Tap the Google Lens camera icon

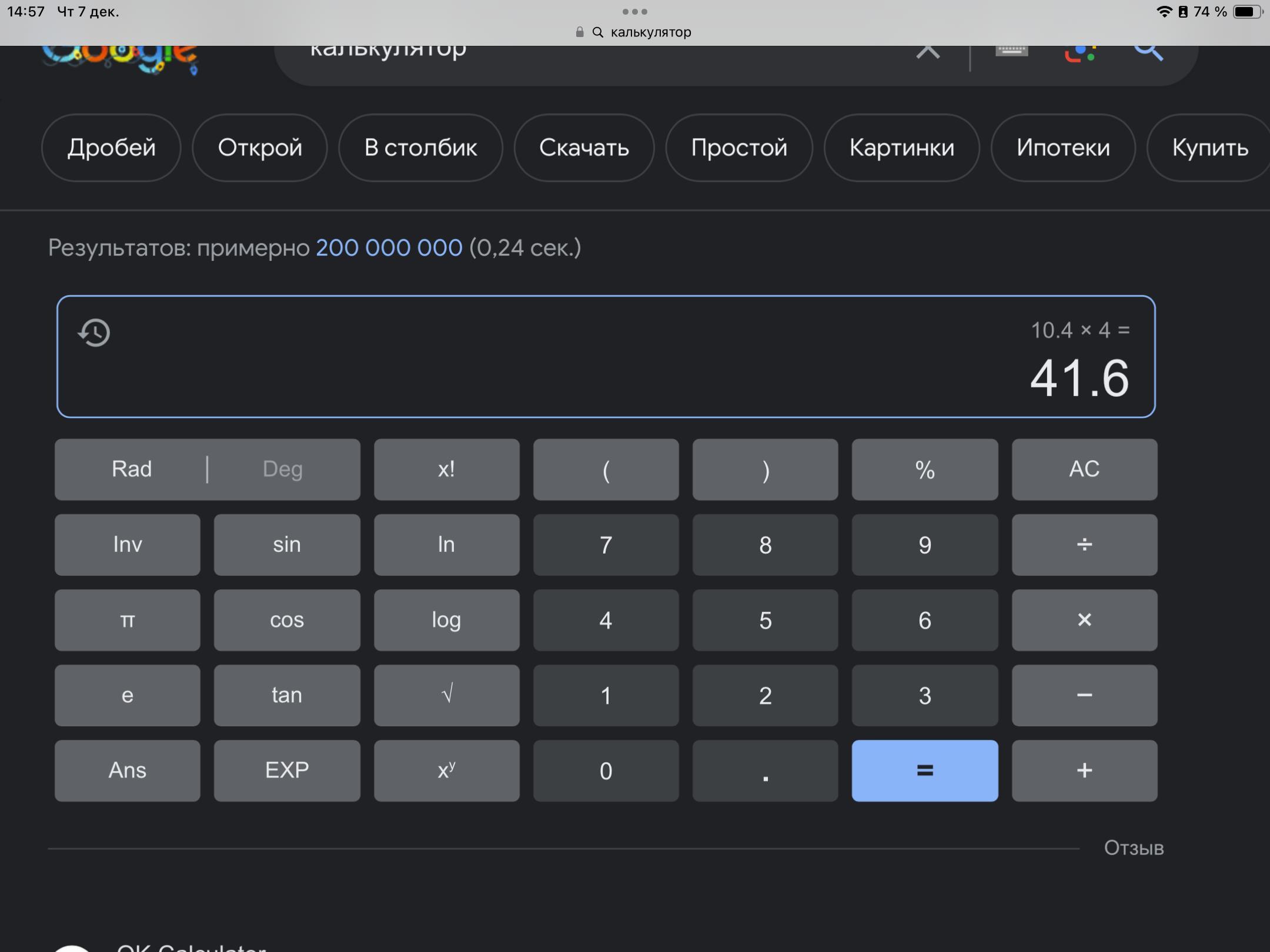tap(1079, 53)
